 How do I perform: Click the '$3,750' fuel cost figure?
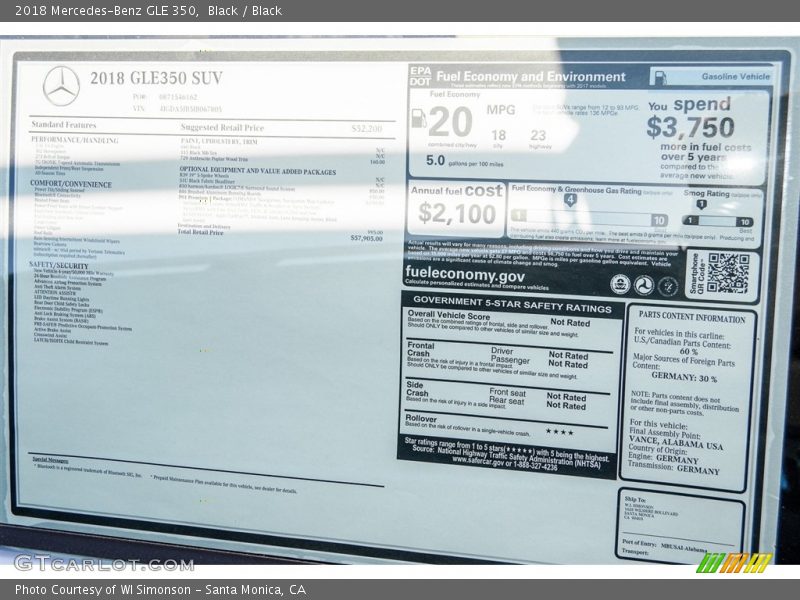tap(690, 127)
